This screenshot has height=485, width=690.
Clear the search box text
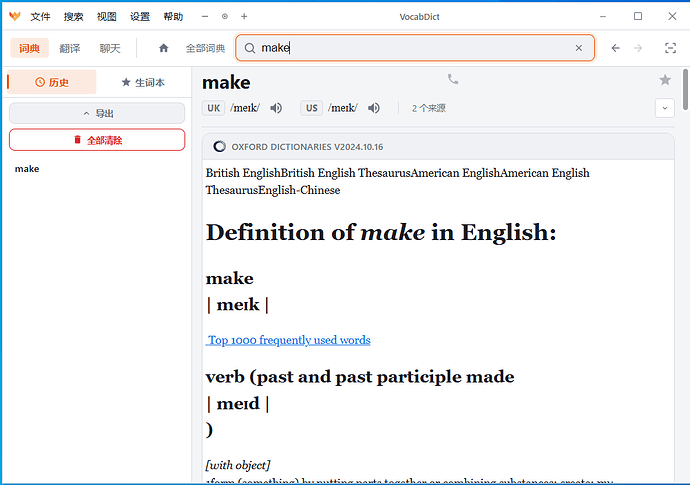point(579,48)
